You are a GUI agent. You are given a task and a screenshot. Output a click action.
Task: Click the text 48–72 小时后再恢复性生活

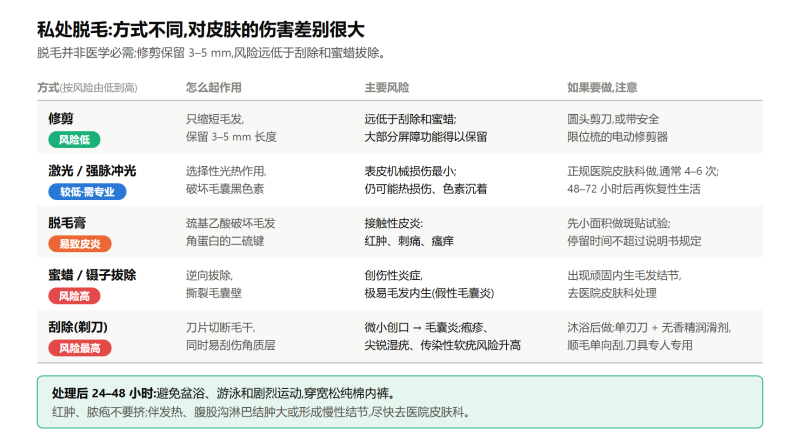634,189
